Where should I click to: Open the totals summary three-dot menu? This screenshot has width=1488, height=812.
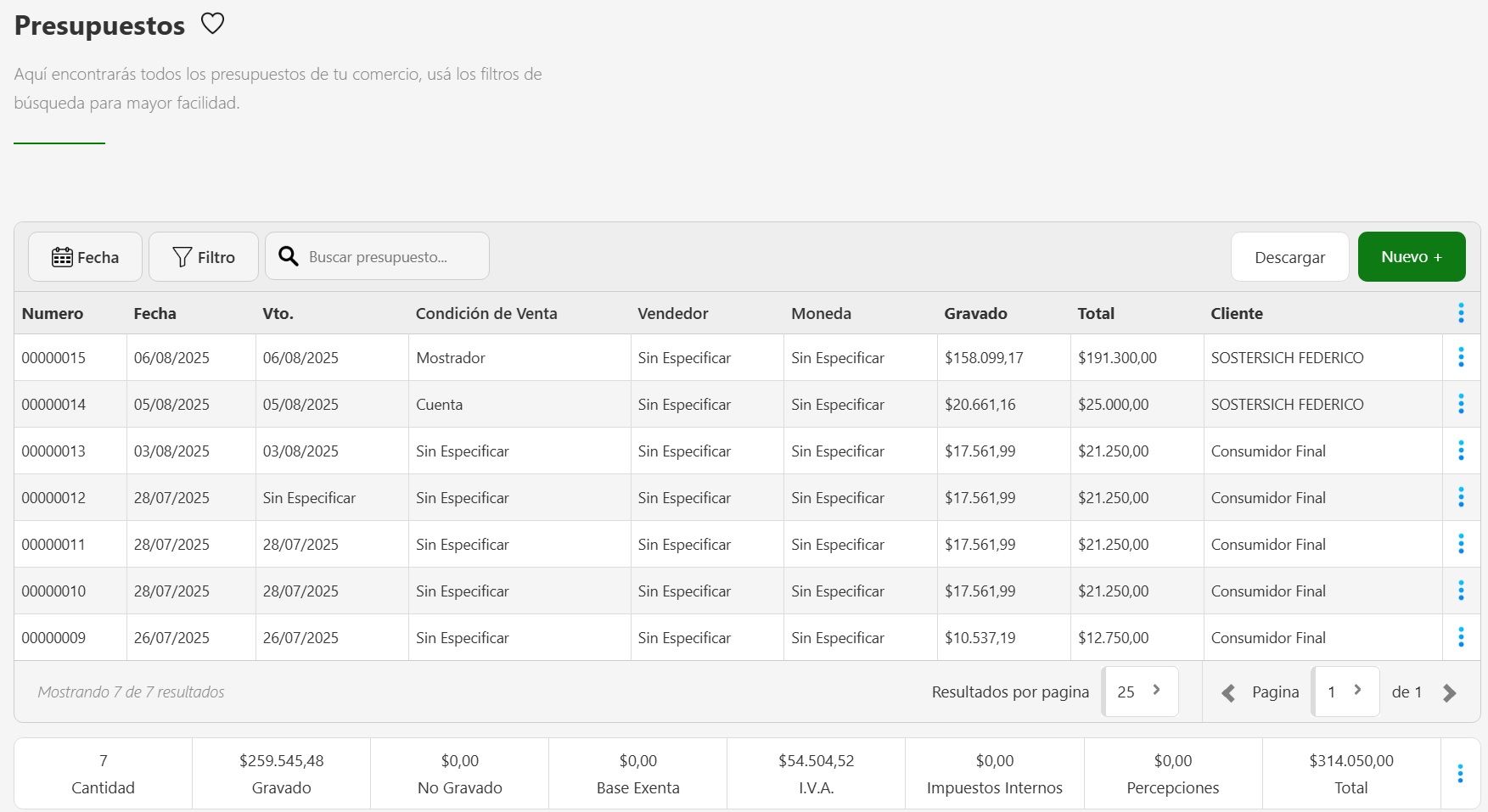point(1459,773)
